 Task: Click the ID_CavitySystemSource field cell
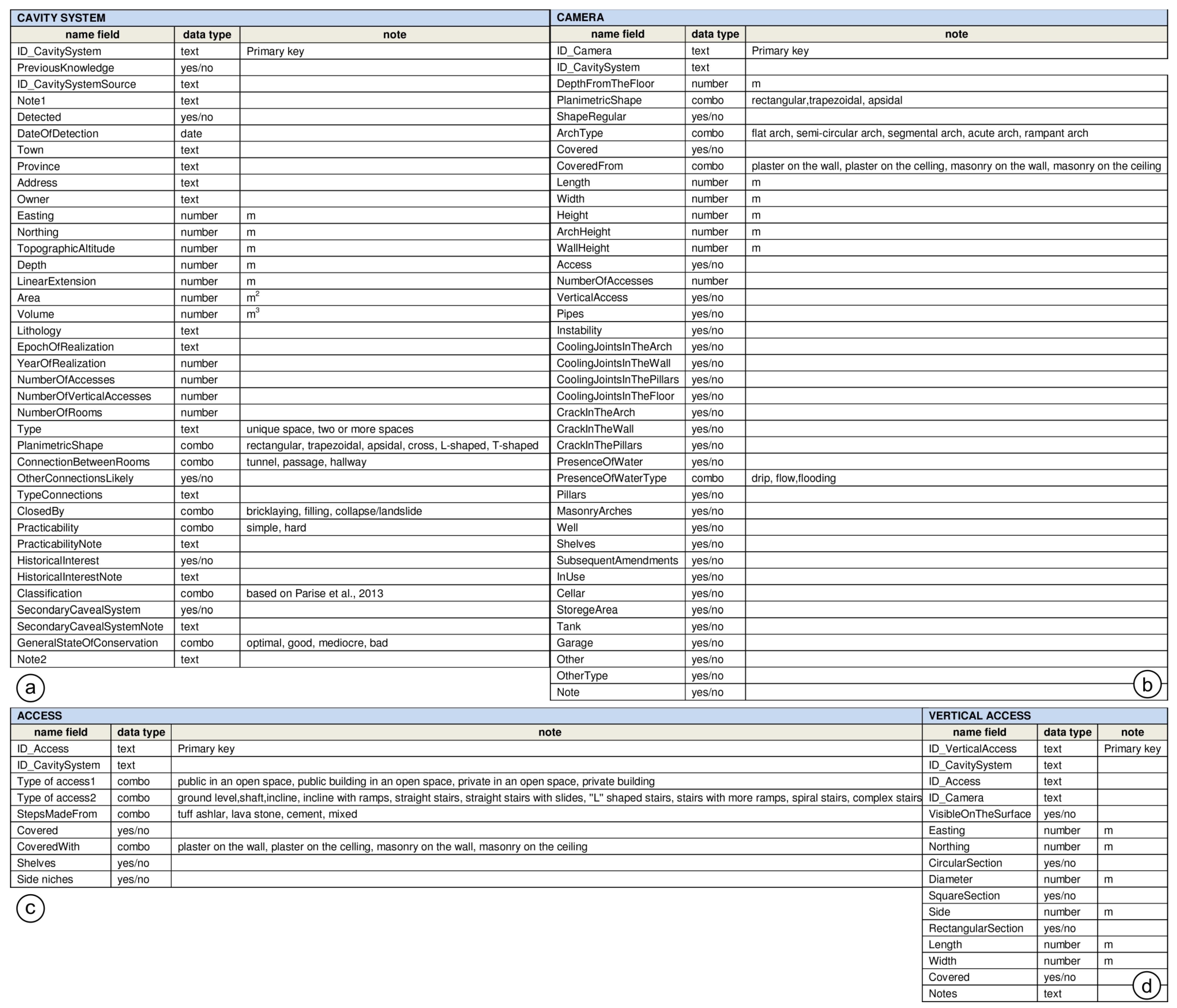point(77,84)
